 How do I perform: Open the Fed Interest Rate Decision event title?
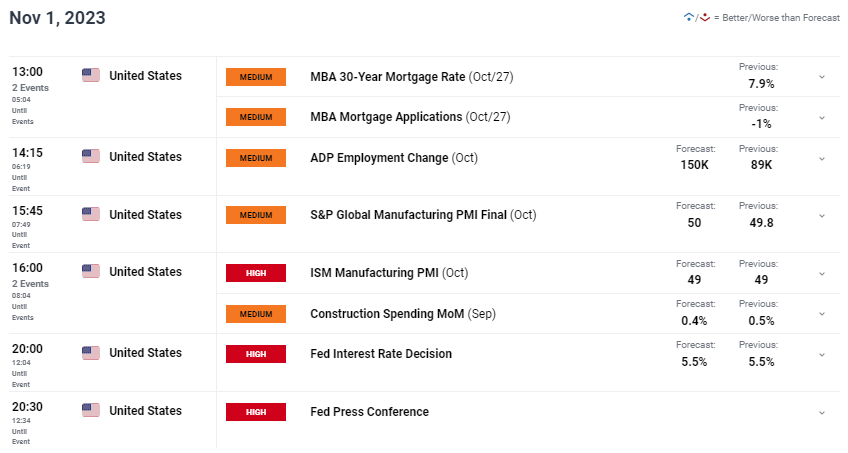click(381, 354)
